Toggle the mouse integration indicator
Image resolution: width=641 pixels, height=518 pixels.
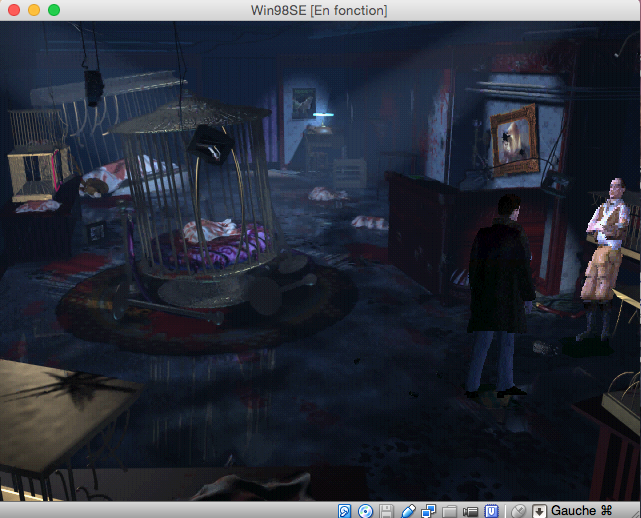[x=518, y=511]
